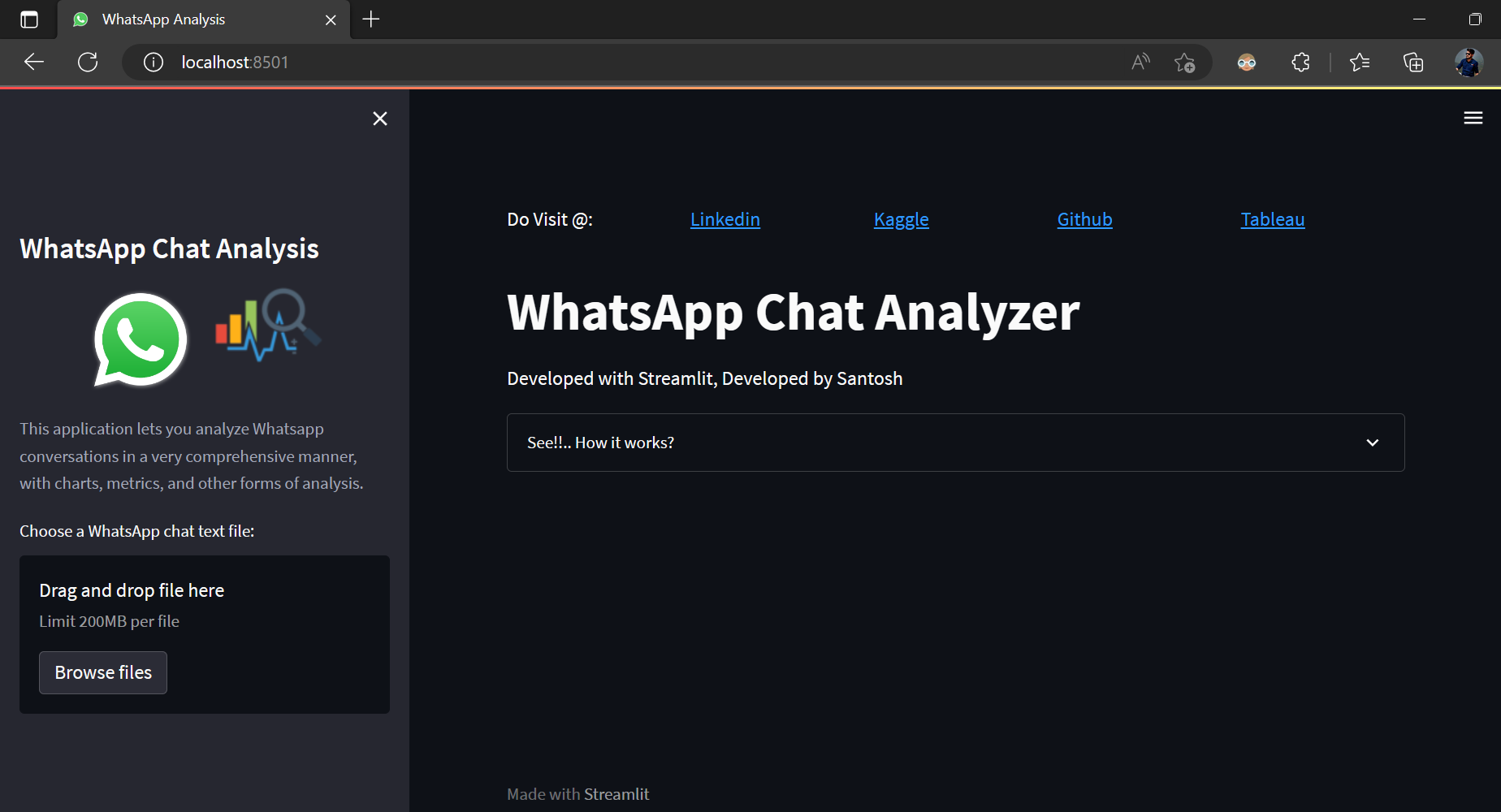The image size is (1501, 812).
Task: Open the Kaggle link
Action: pyautogui.click(x=902, y=219)
